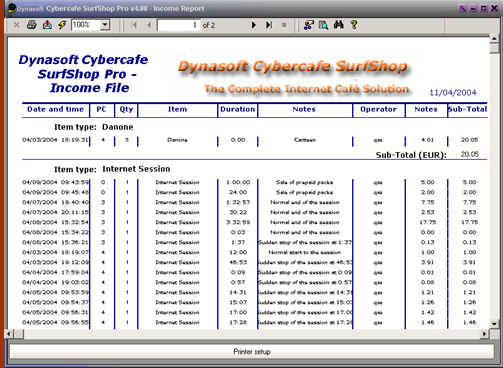Click the horizontal scrollbar left arrow
The height and width of the screenshot is (368, 503).
coord(9,334)
